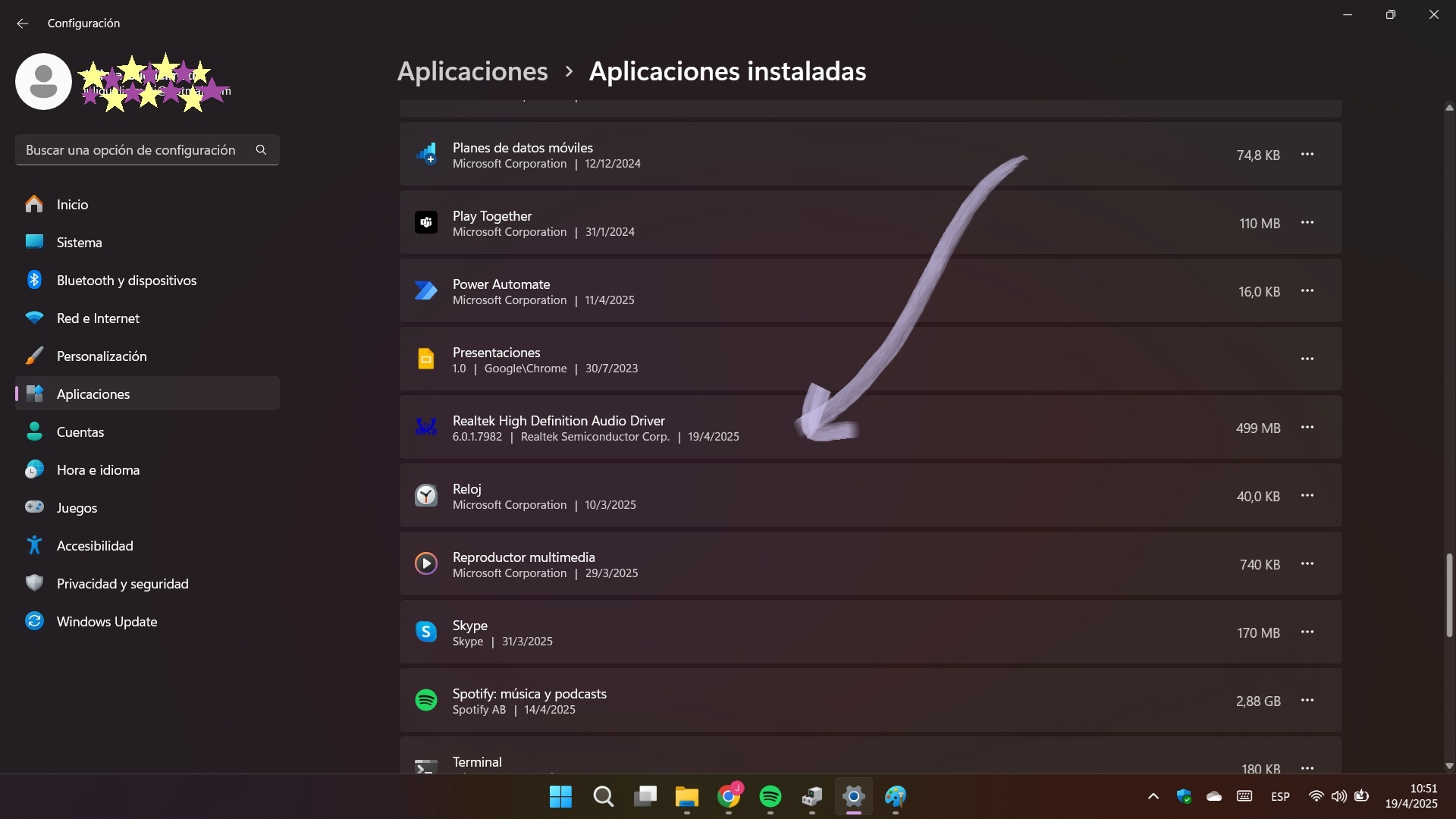Open Windows Update settings section
Viewport: 1456px width, 819px height.
[x=106, y=622]
